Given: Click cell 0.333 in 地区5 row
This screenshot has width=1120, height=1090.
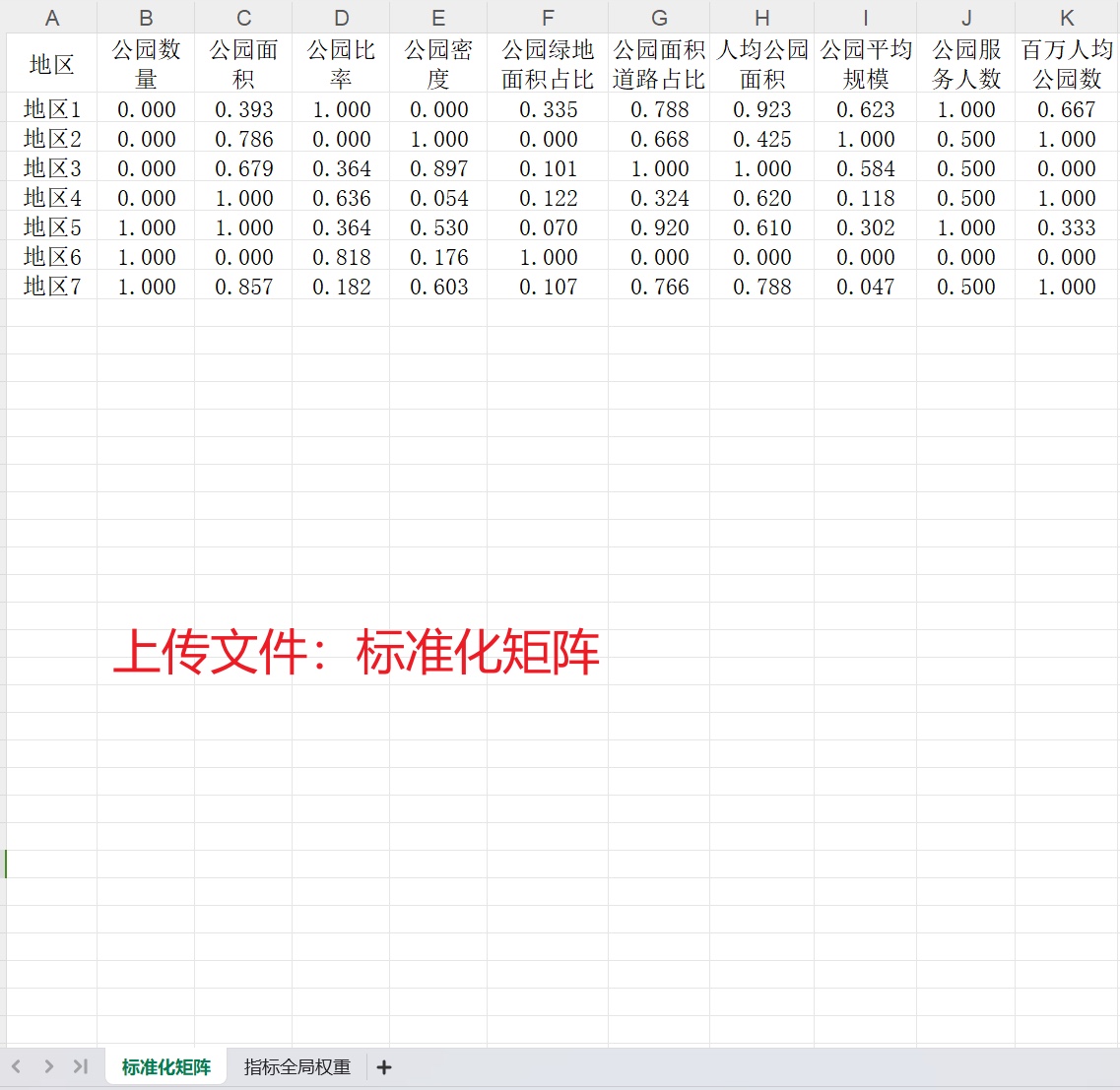Looking at the screenshot, I should coord(1067,227).
